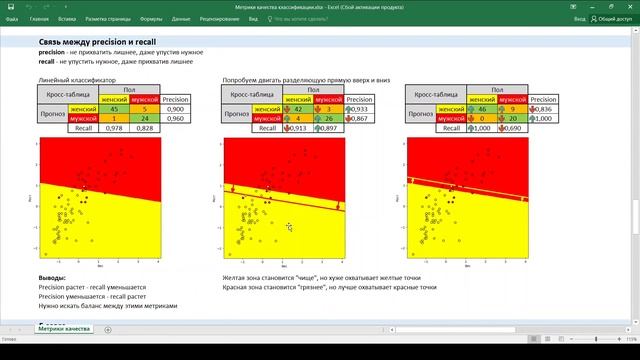Click the zoom slider handle

tap(596, 339)
